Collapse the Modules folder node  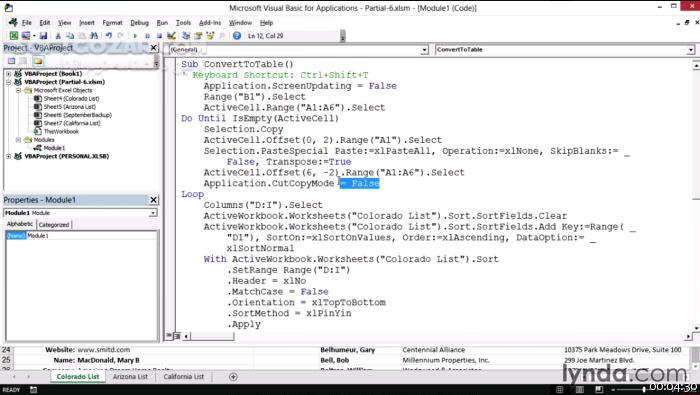[x=18, y=140]
